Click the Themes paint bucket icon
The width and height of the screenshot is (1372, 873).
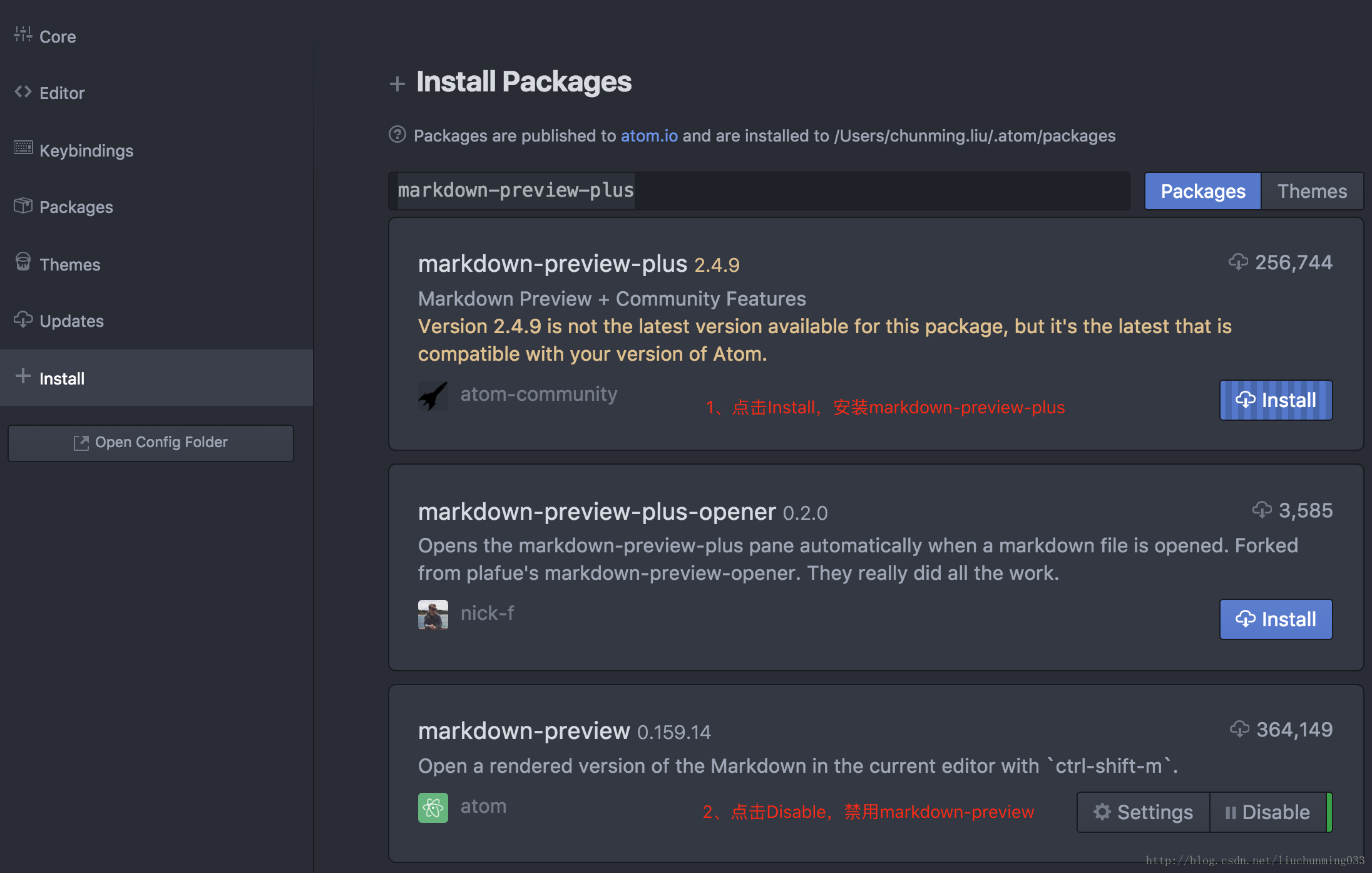pos(23,262)
